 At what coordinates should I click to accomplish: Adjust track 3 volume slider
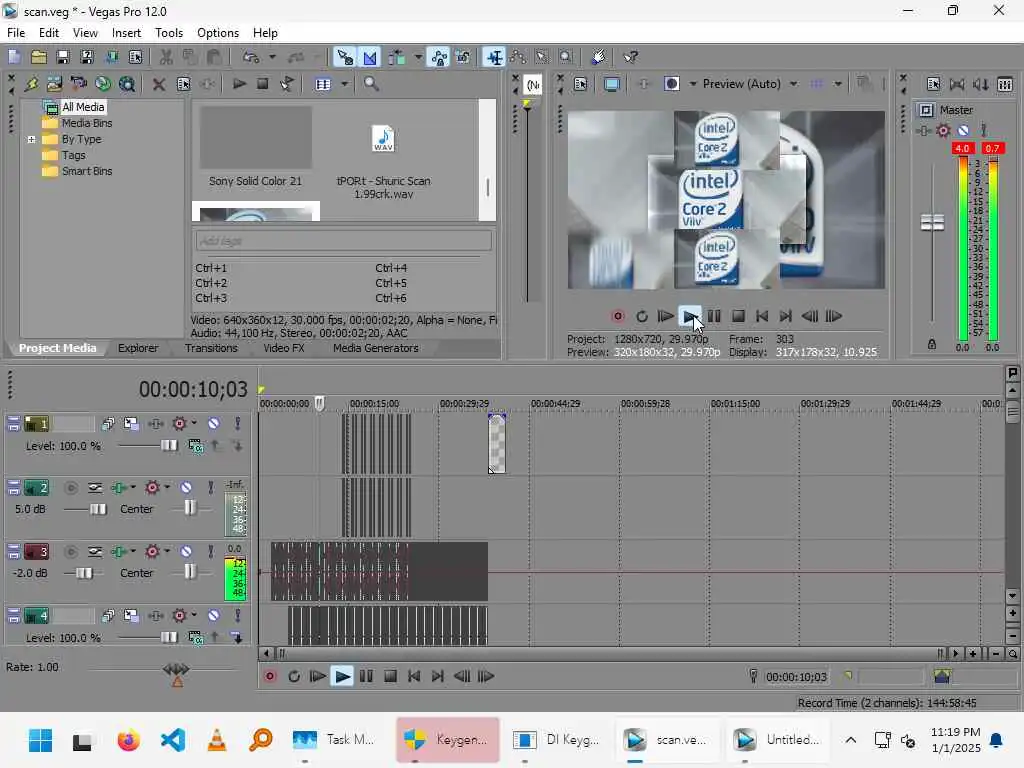pyautogui.click(x=84, y=573)
